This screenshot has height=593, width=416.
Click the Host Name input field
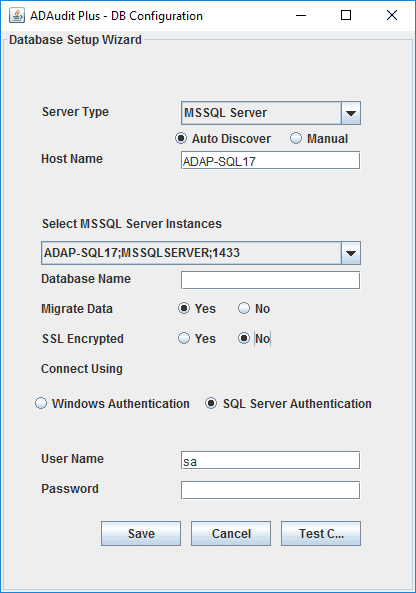[270, 161]
